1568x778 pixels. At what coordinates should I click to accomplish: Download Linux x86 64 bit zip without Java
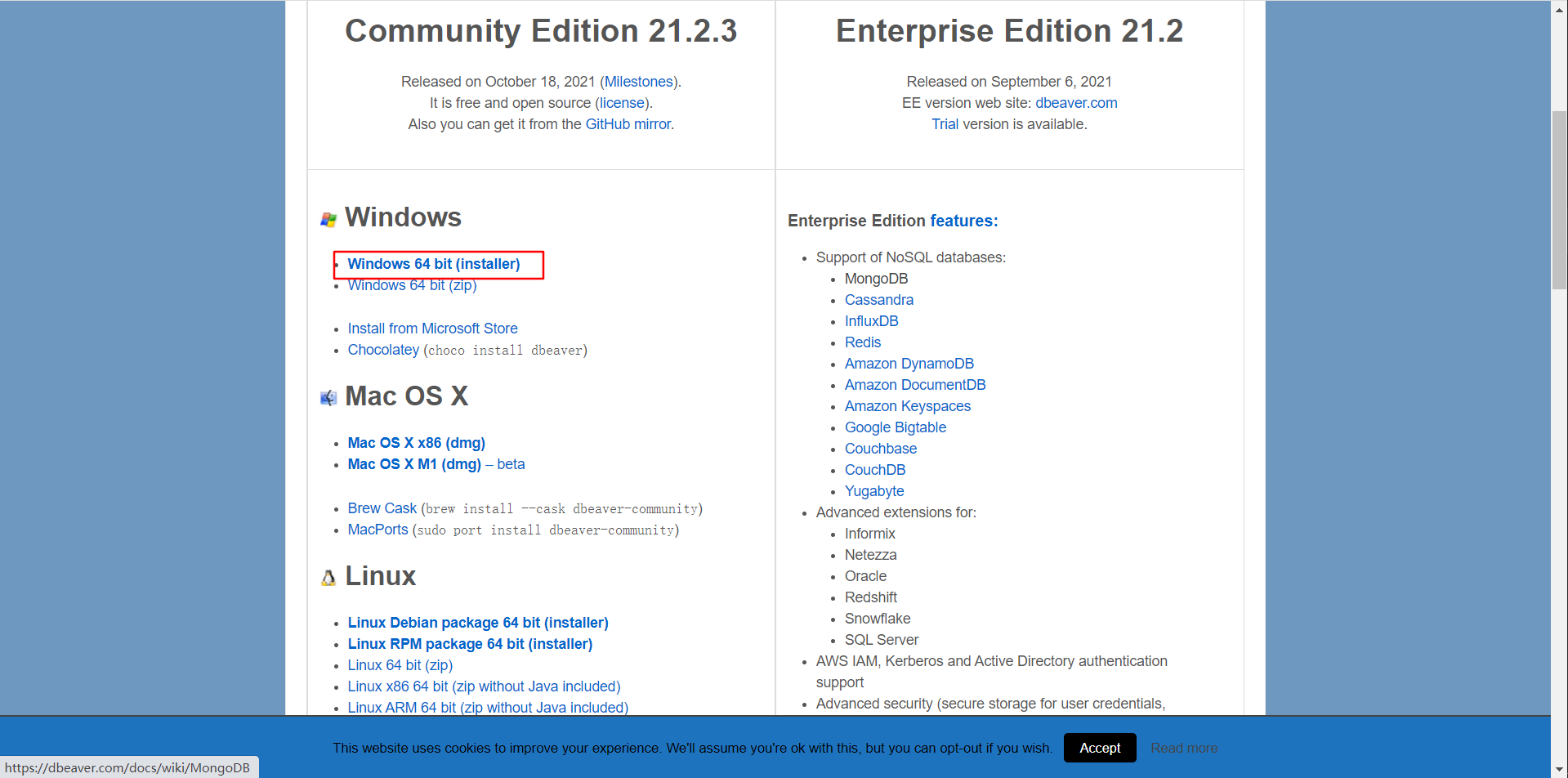point(484,686)
